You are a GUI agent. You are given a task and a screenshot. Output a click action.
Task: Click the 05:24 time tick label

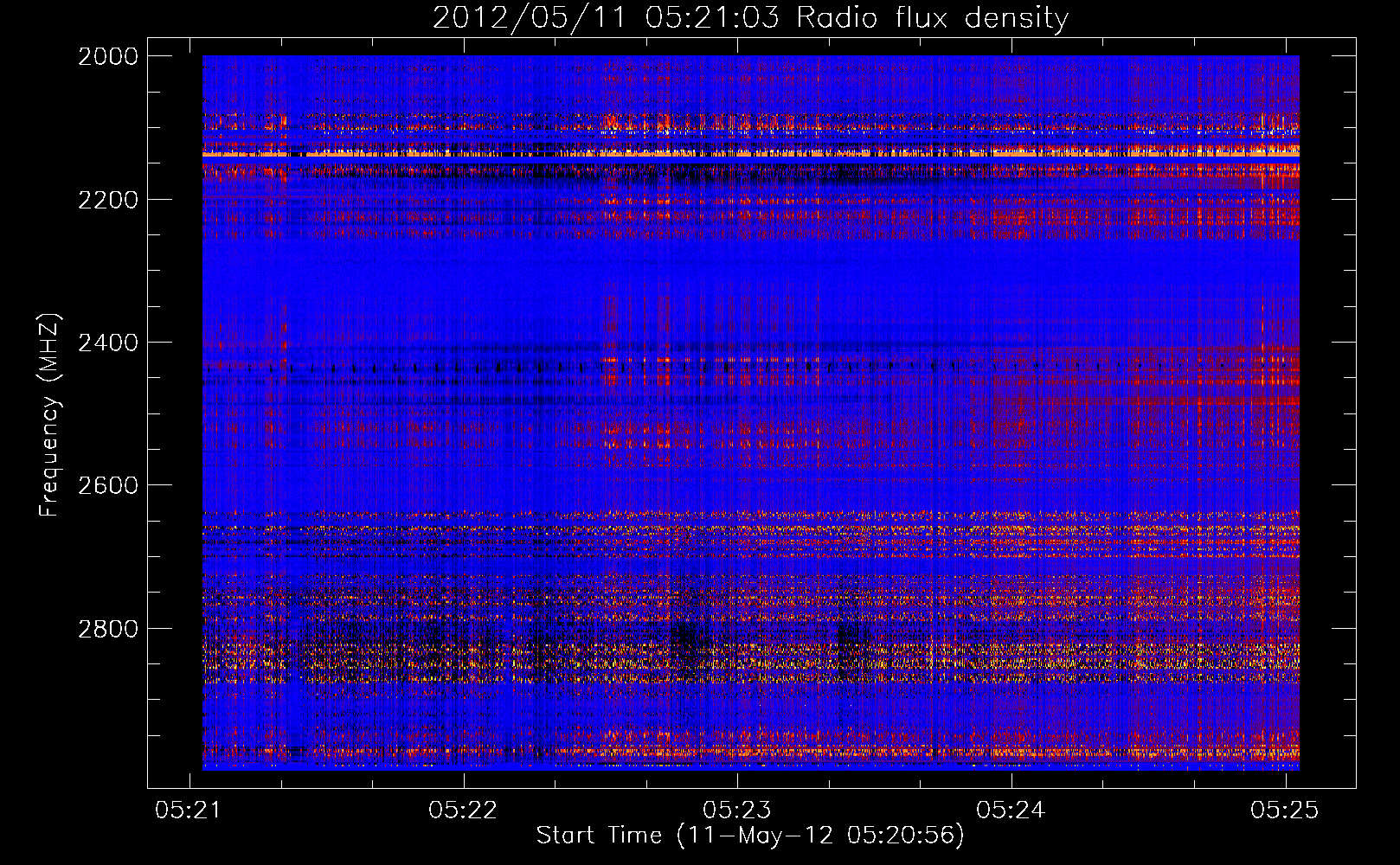[1011, 810]
